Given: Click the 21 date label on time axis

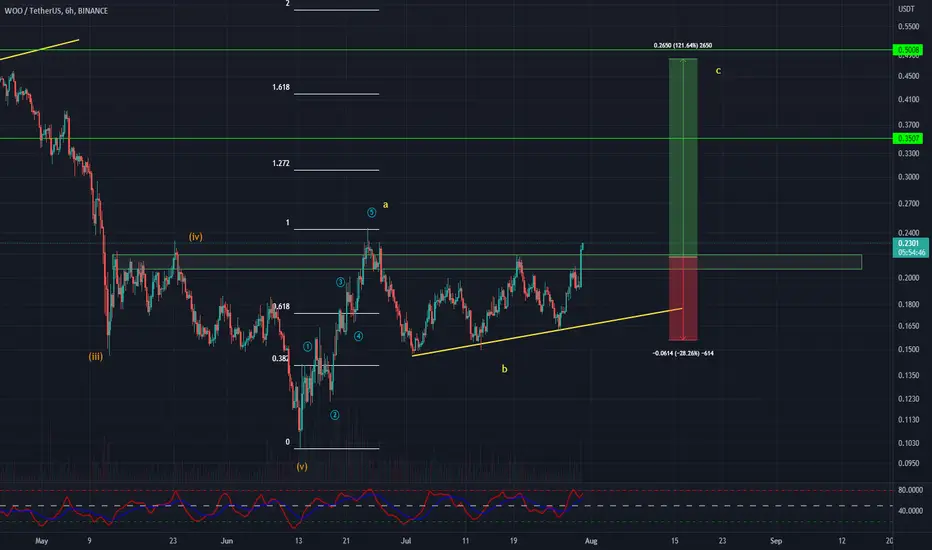Looking at the screenshot, I should [347, 541].
